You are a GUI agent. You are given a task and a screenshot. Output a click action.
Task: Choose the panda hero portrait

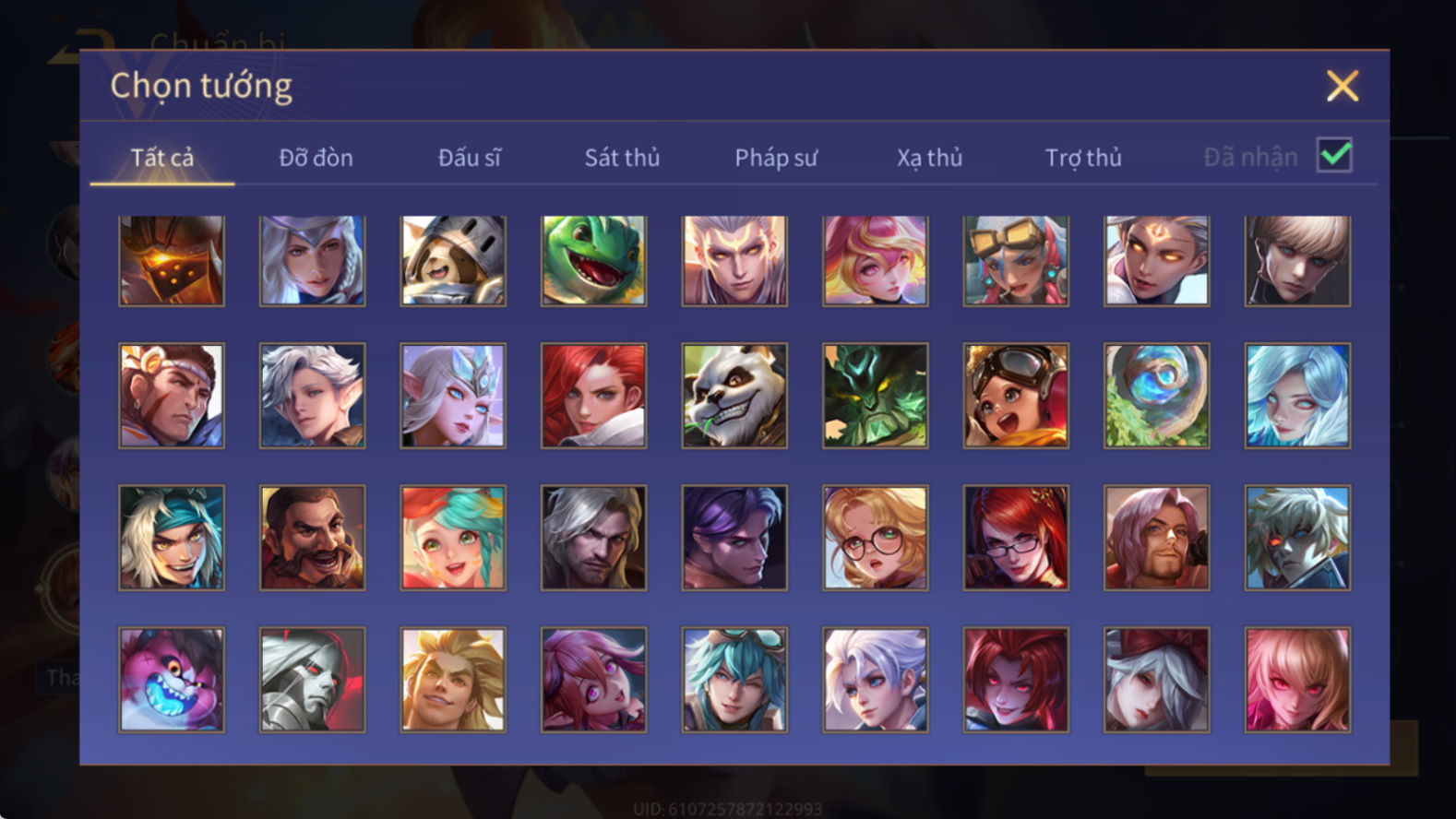(x=734, y=396)
